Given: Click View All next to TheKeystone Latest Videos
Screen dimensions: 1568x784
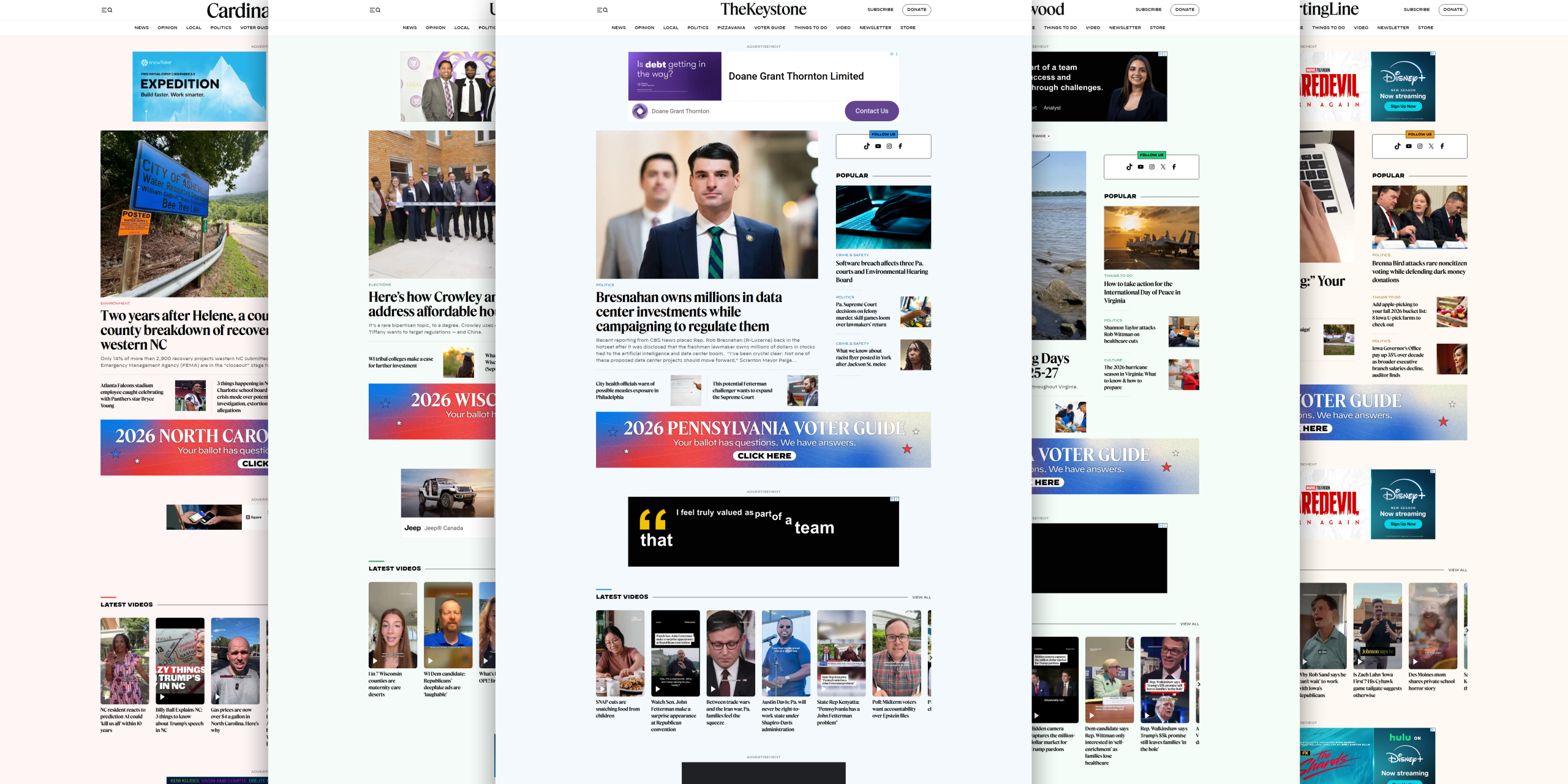Looking at the screenshot, I should pyautogui.click(x=921, y=597).
